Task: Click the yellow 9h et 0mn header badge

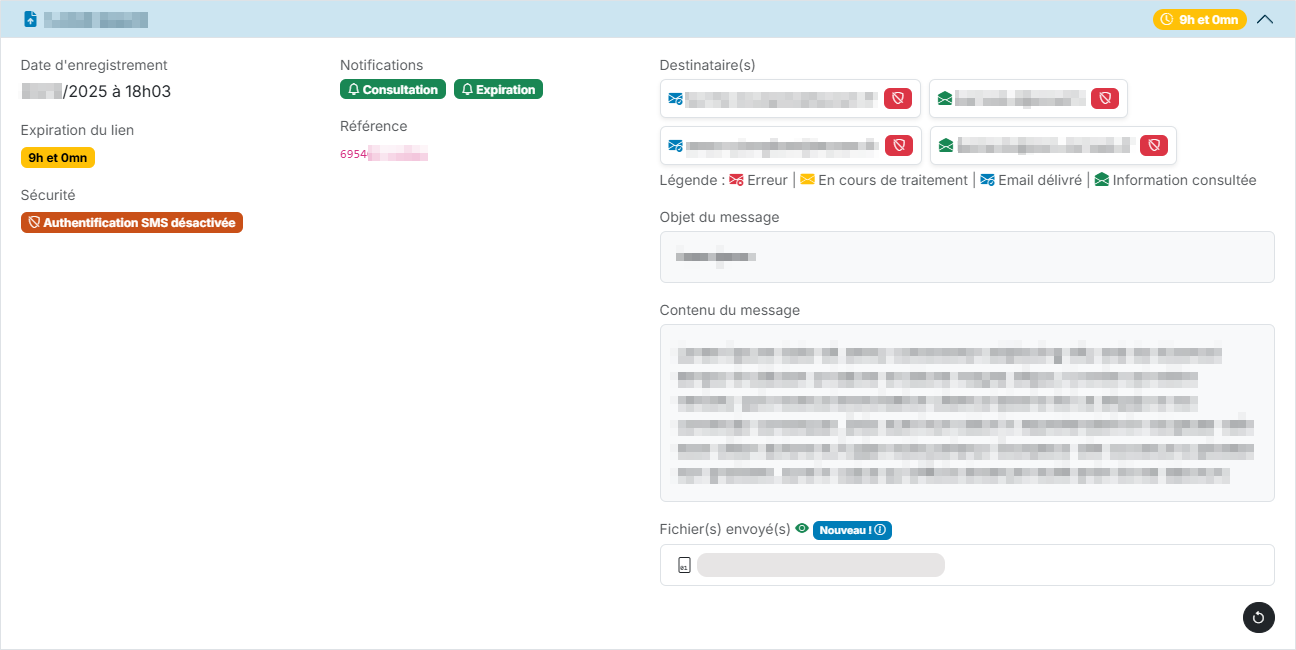Action: [x=1199, y=19]
